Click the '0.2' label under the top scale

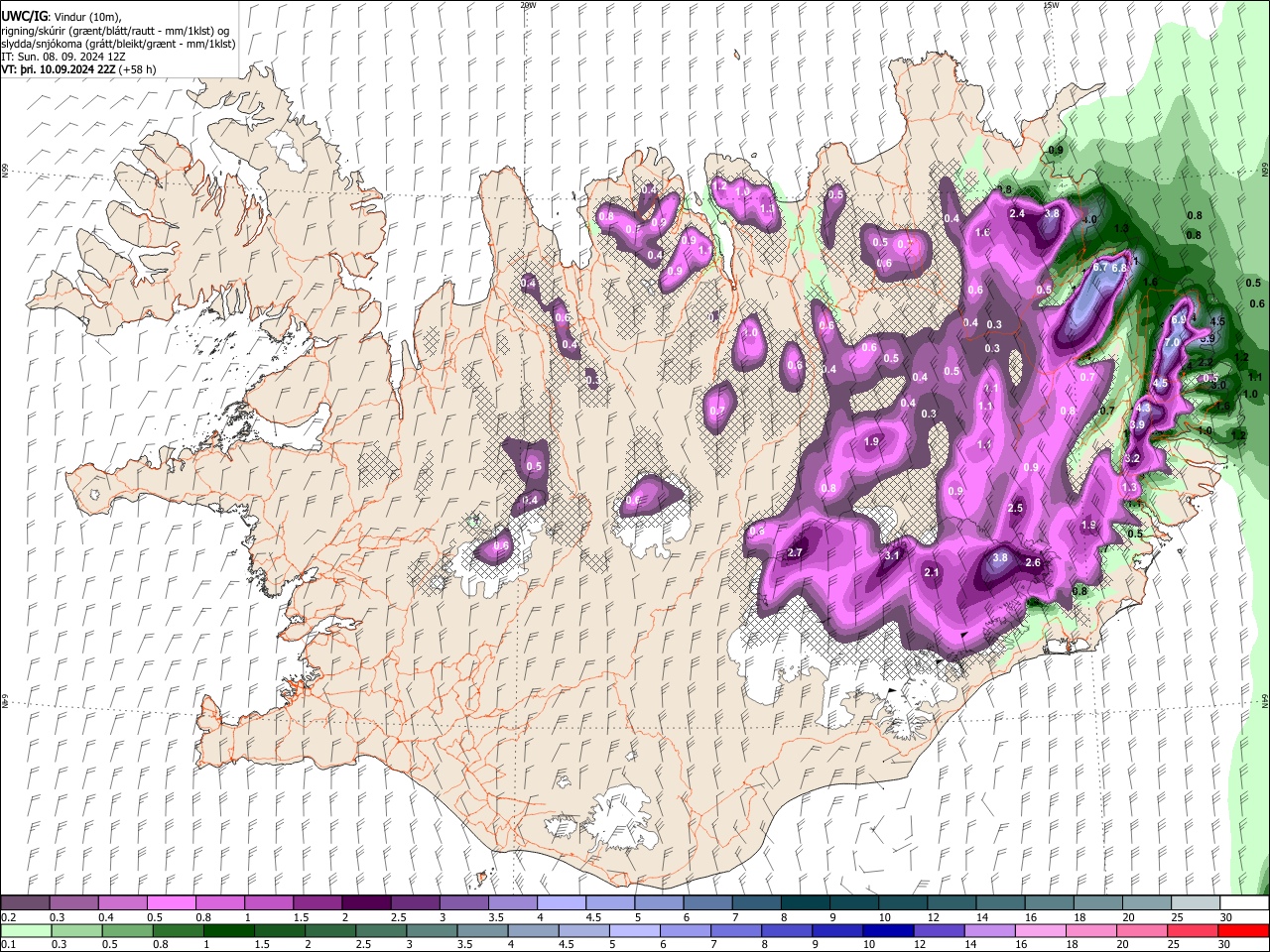click(7, 917)
